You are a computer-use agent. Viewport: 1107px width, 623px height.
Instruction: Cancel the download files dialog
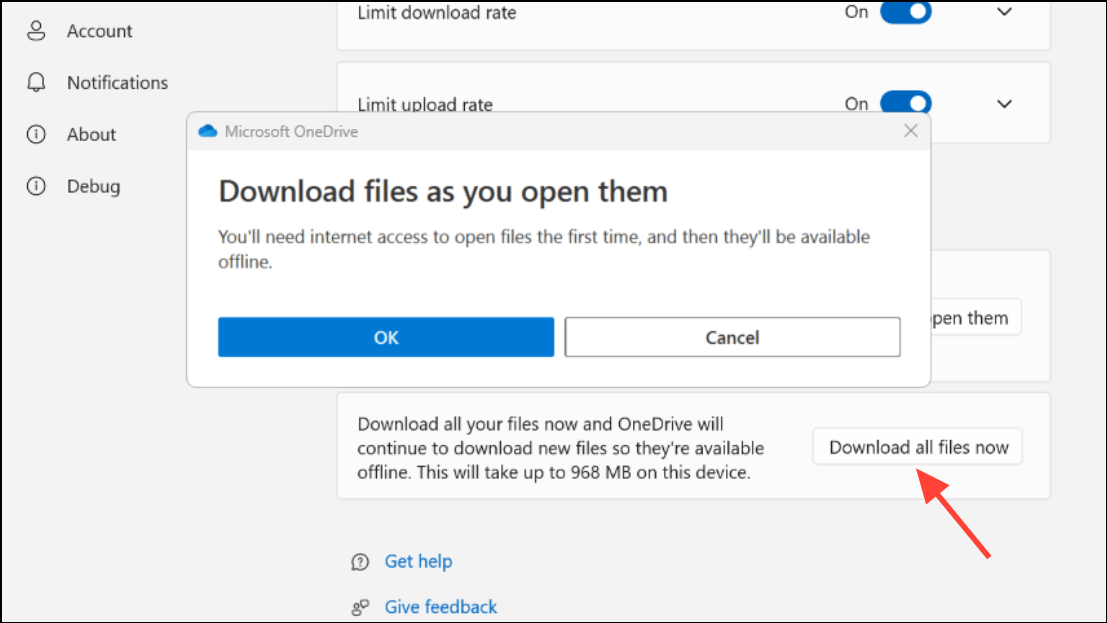coord(732,337)
